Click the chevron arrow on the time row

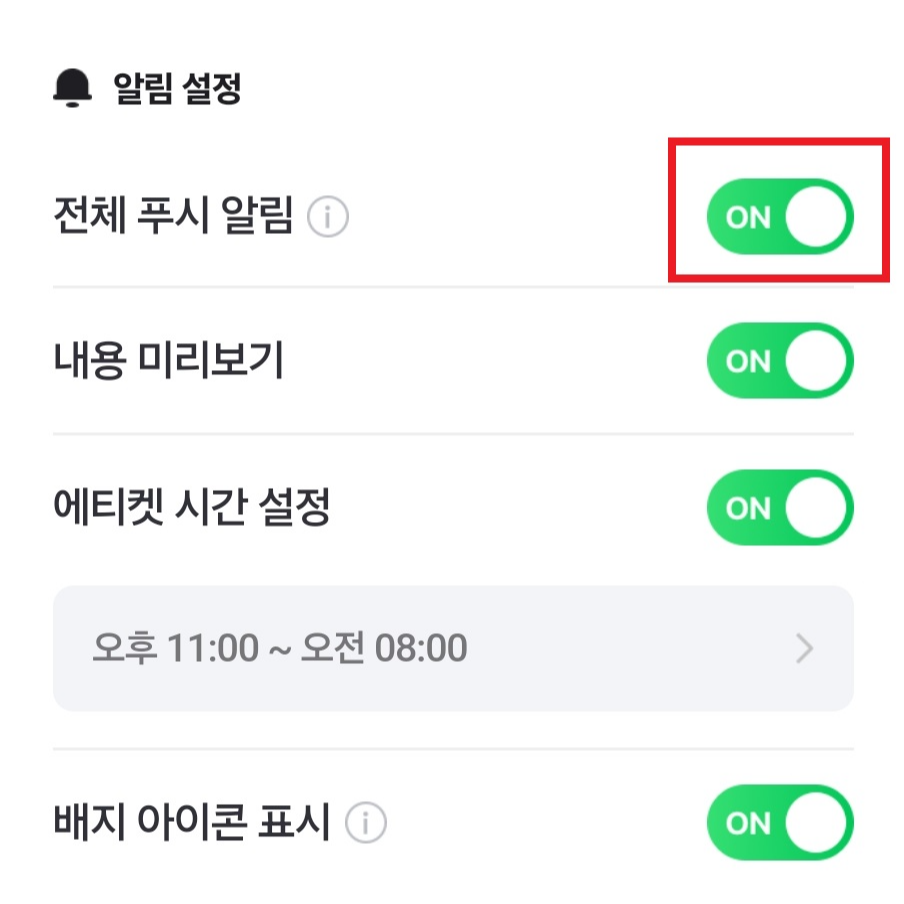click(x=806, y=648)
